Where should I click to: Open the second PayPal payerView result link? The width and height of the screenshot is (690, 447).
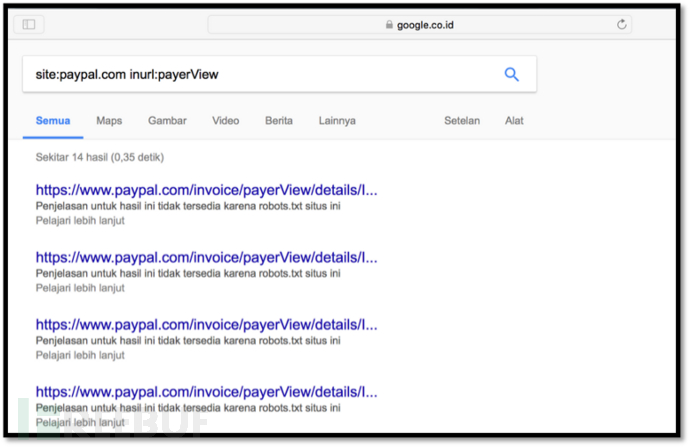[206, 257]
